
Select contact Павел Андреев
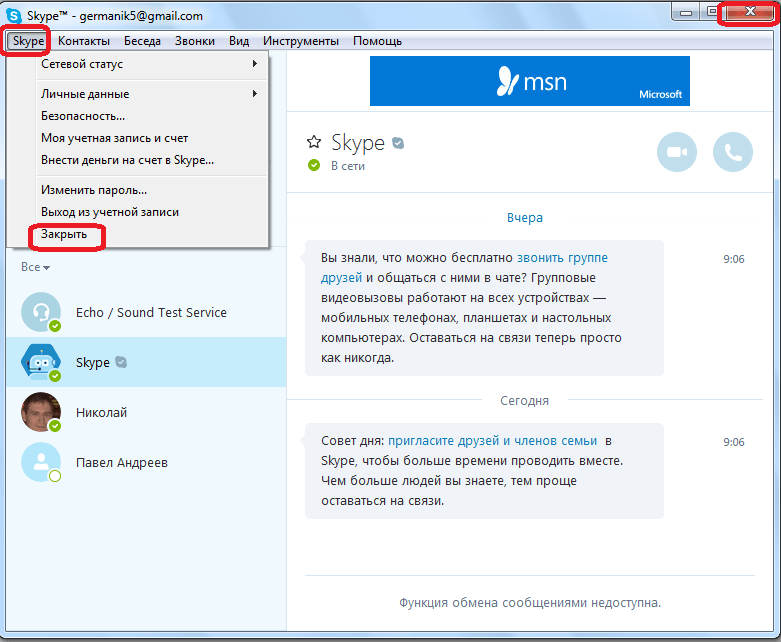[x=146, y=462]
